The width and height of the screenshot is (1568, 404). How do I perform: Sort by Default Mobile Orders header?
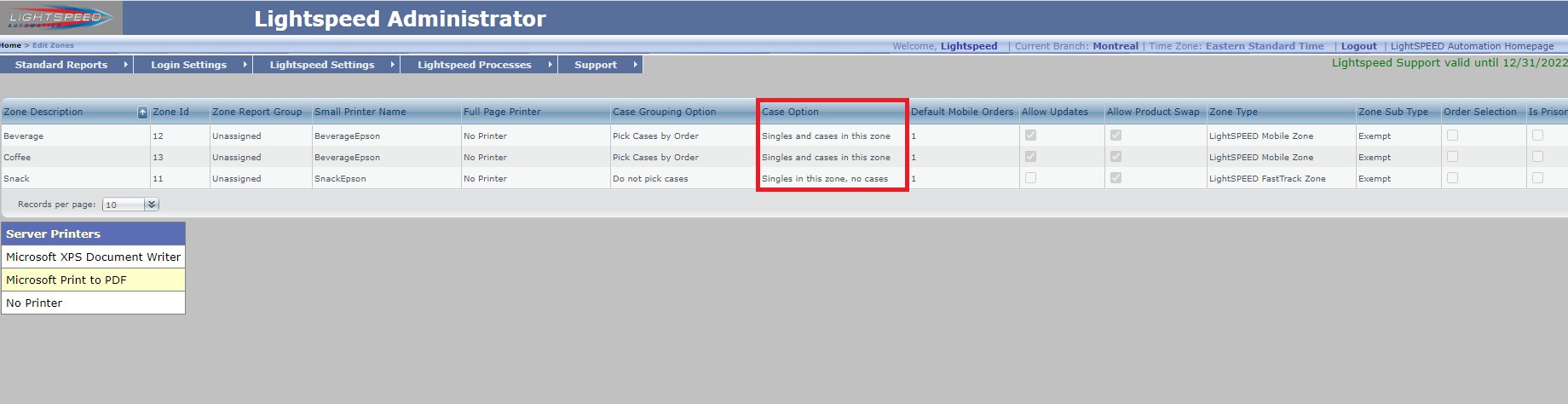point(962,112)
